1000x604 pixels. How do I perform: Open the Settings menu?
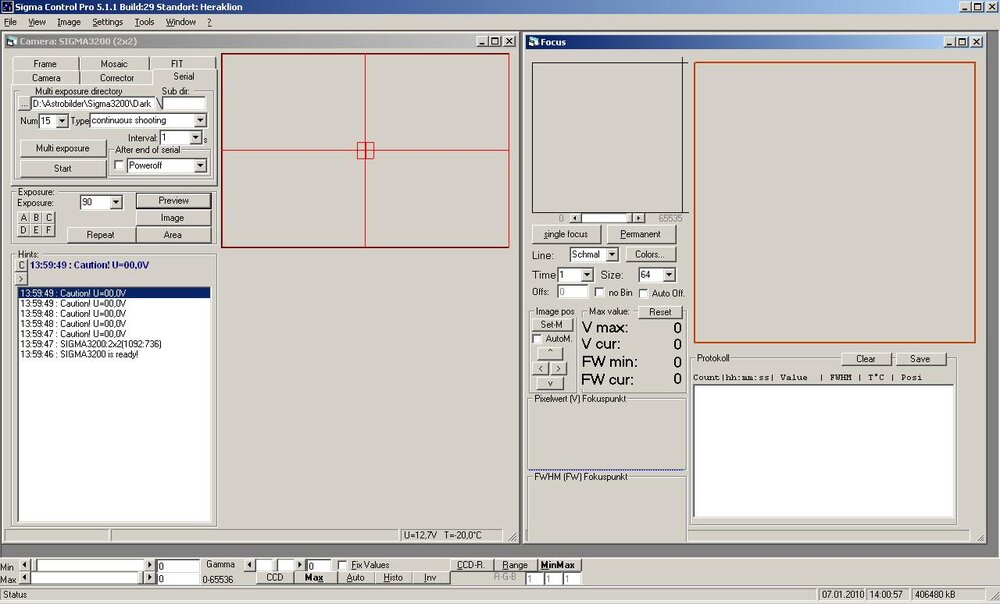(x=107, y=22)
